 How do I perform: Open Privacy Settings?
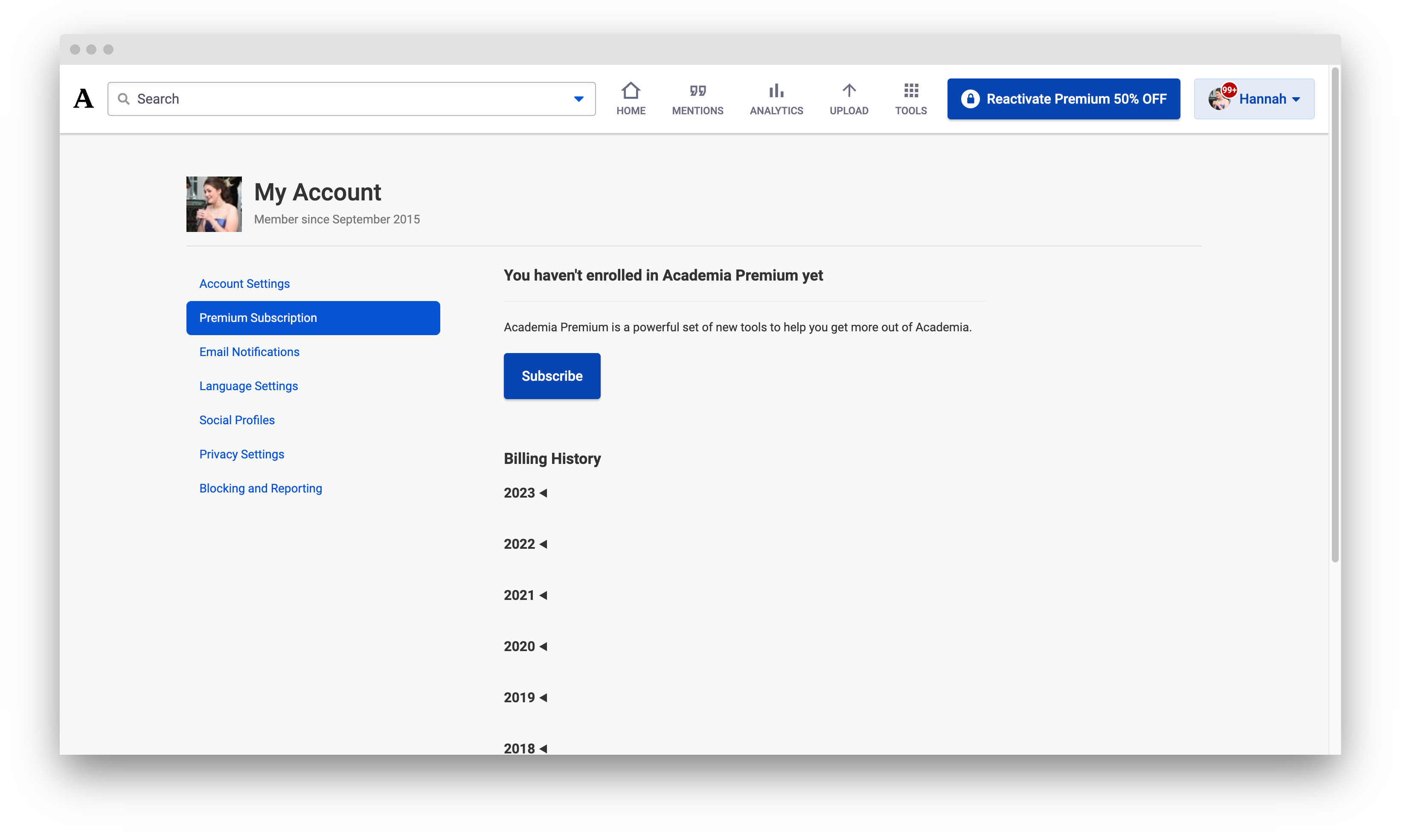pos(241,454)
